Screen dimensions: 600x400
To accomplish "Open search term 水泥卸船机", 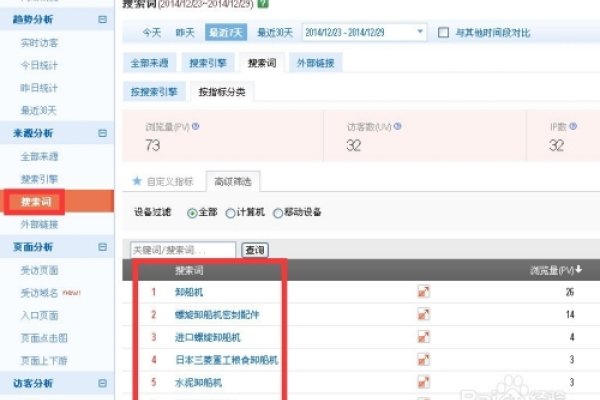I will click(x=198, y=382).
